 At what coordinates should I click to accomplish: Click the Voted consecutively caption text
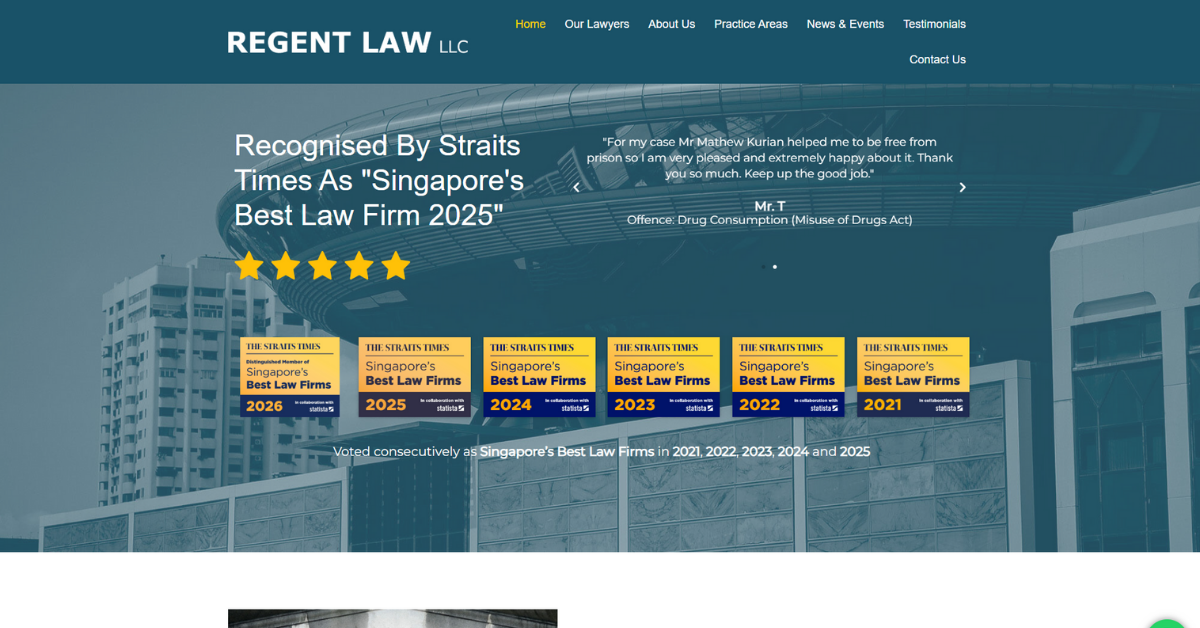tap(601, 452)
